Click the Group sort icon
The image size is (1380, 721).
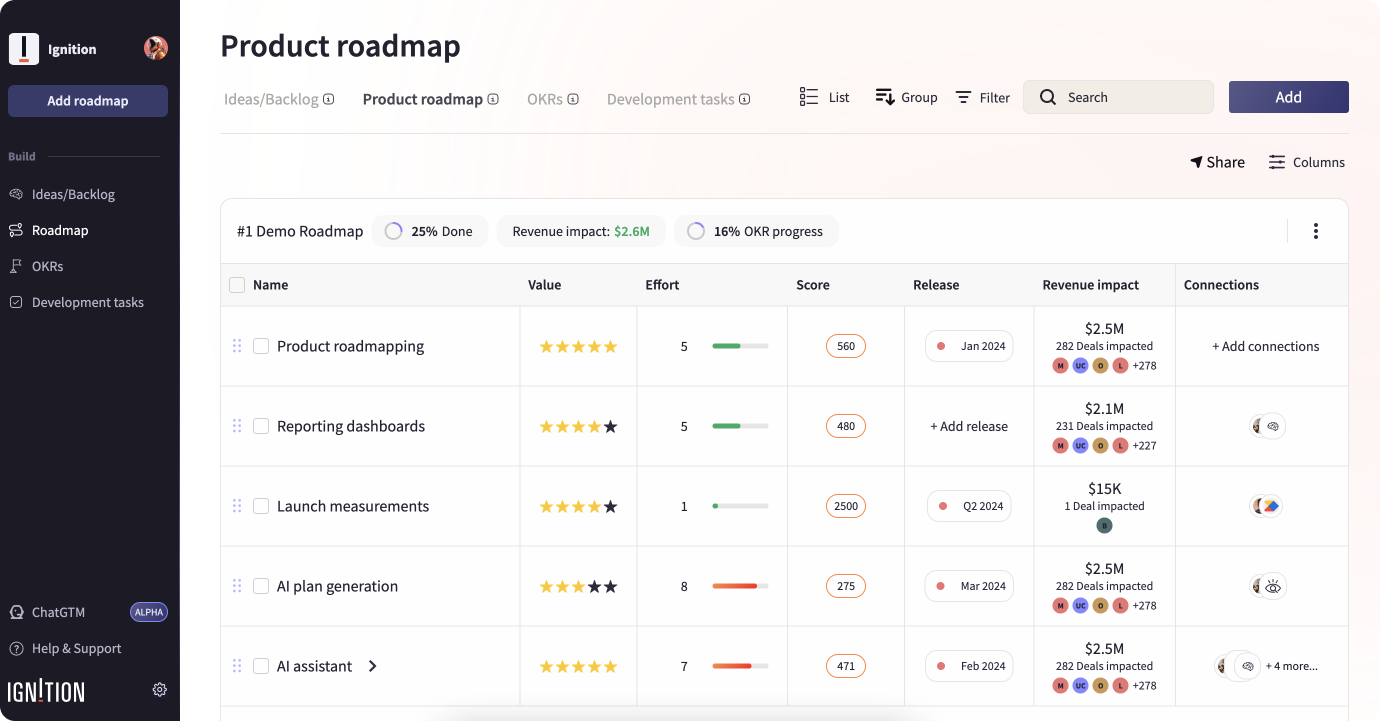pyautogui.click(x=885, y=97)
